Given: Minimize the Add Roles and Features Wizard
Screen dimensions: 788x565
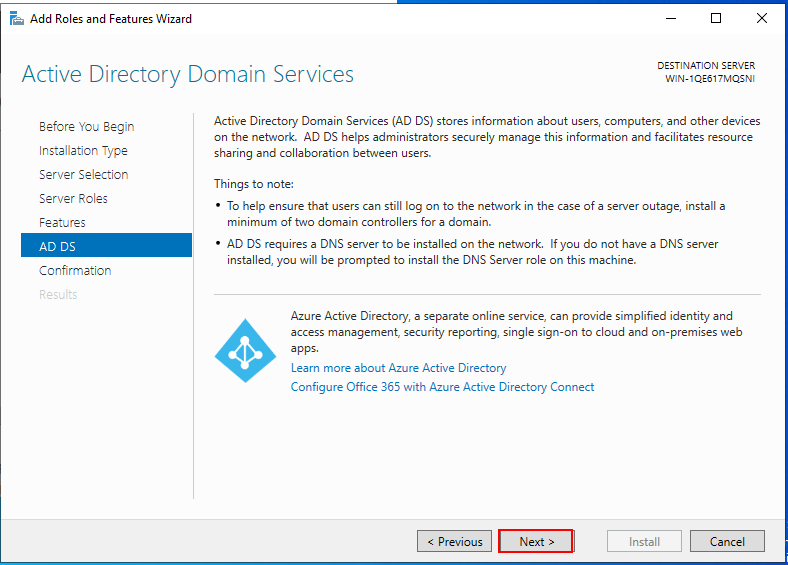Looking at the screenshot, I should click(671, 19).
